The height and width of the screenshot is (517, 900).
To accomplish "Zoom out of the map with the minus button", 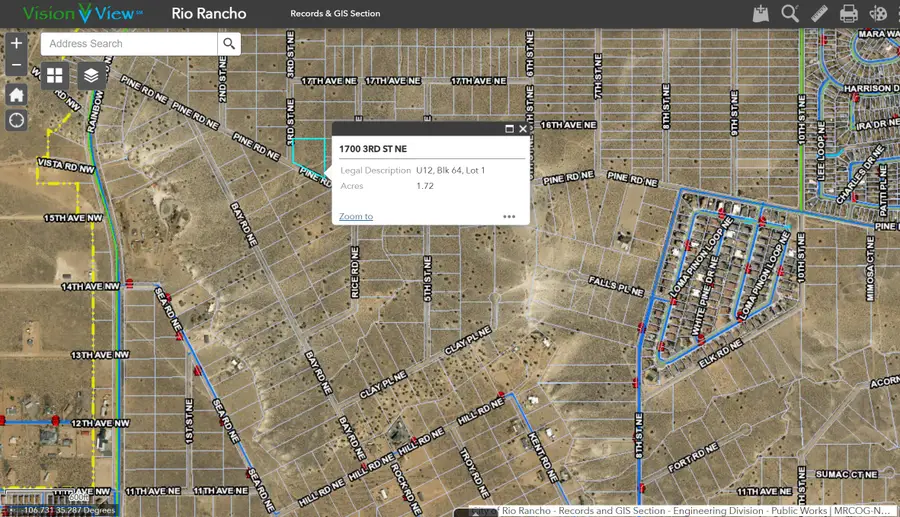I will pos(16,67).
